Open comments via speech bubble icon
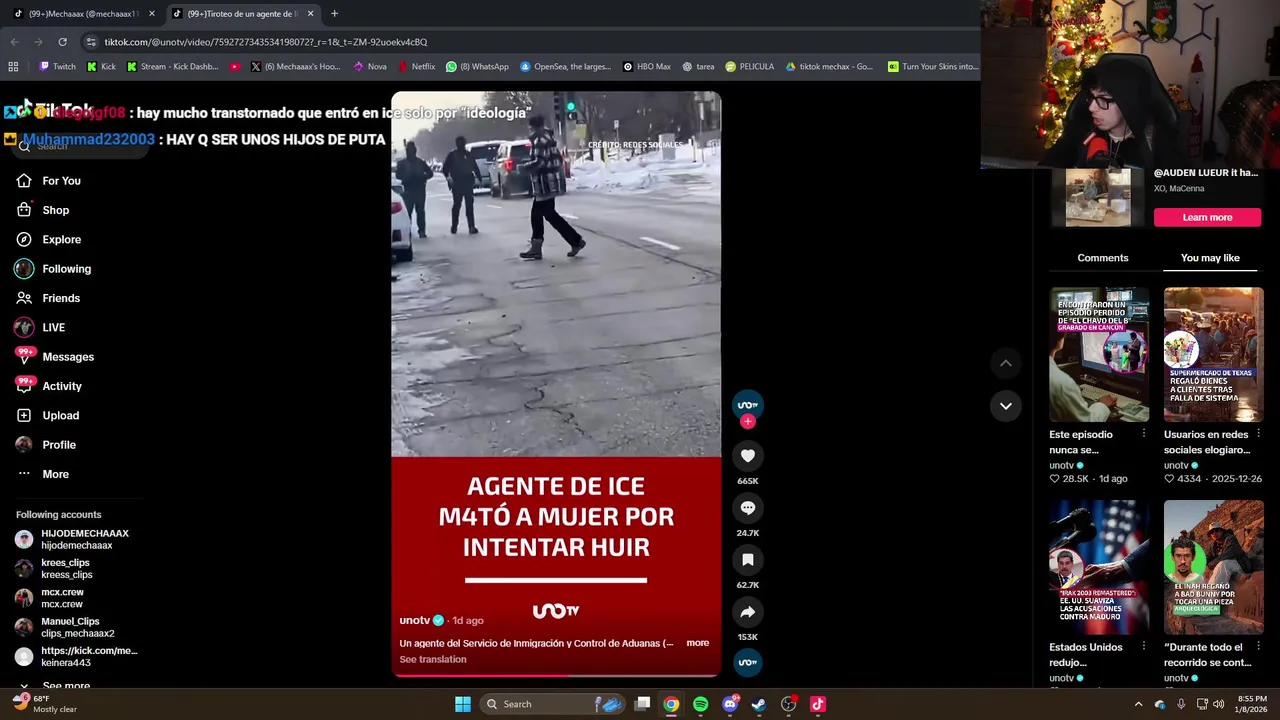Screen dimensions: 1280x720 pyautogui.click(x=747, y=508)
